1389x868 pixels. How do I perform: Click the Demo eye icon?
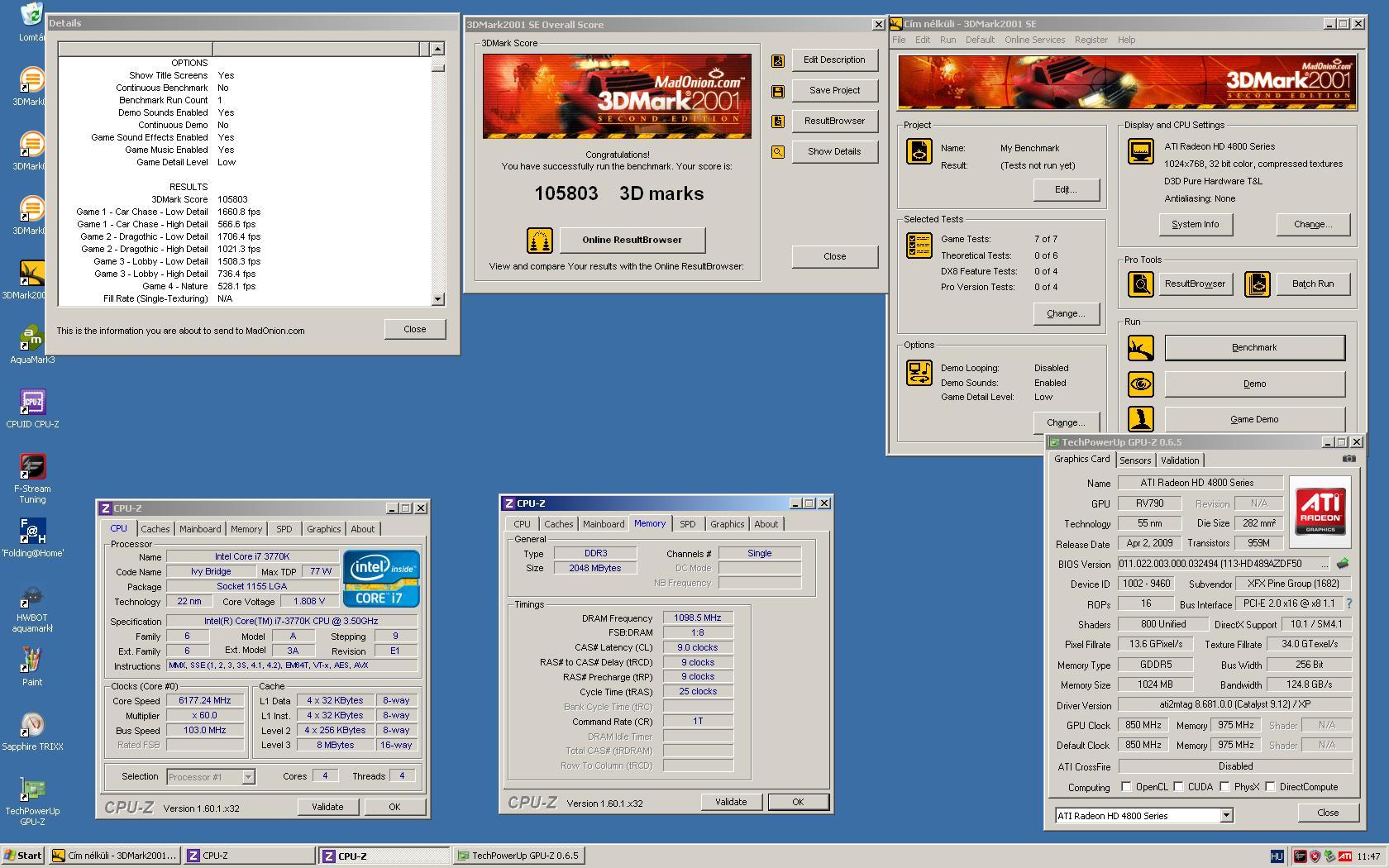[x=1141, y=384]
